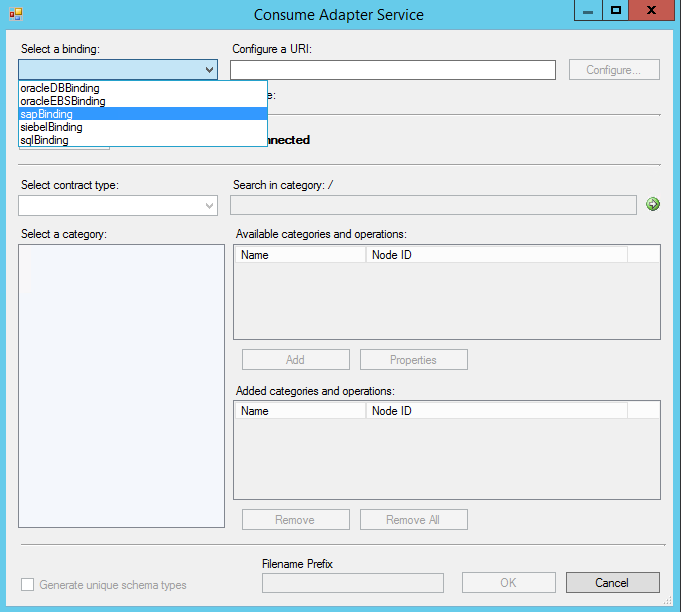681x612 pixels.
Task: Pick siebelBinding from the dropdown list
Action: click(143, 127)
